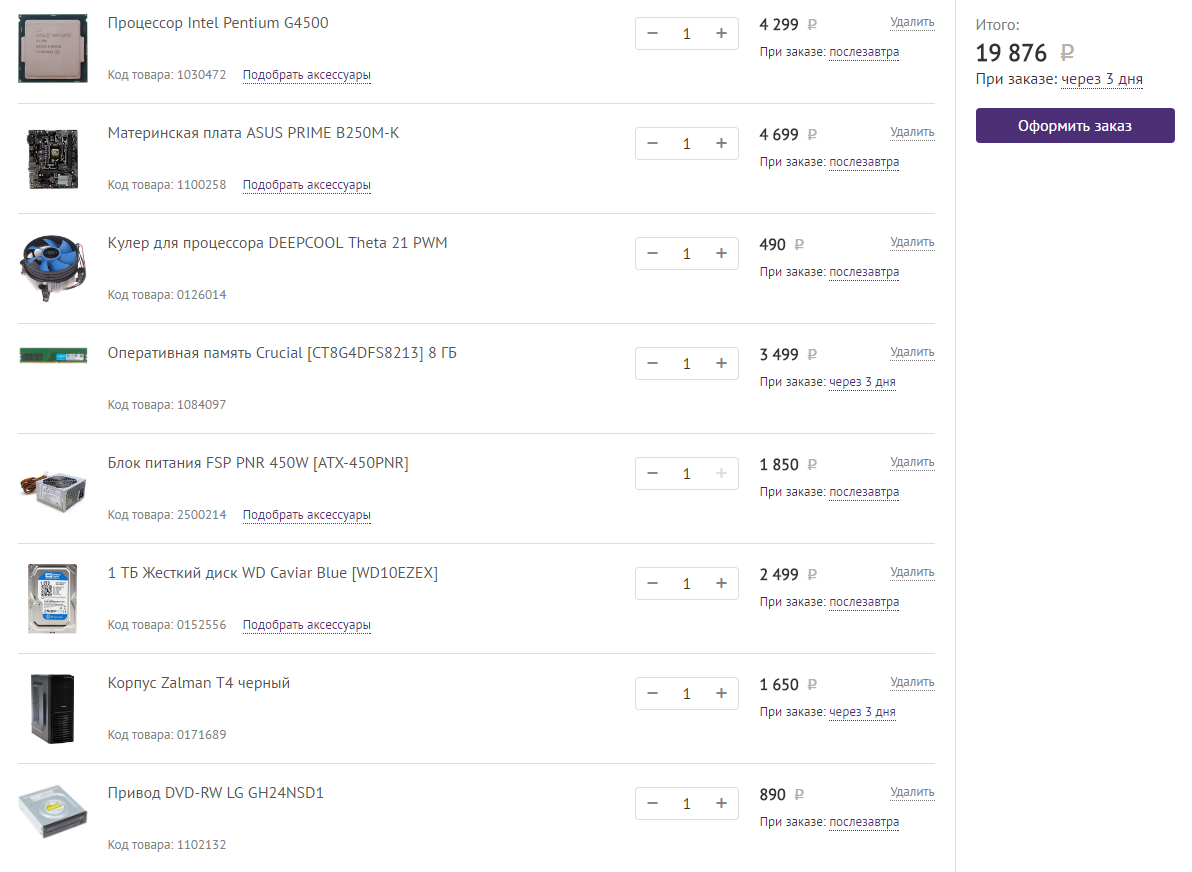Click the Оформить заказ button
Image resolution: width=1192 pixels, height=872 pixels.
click(1075, 126)
